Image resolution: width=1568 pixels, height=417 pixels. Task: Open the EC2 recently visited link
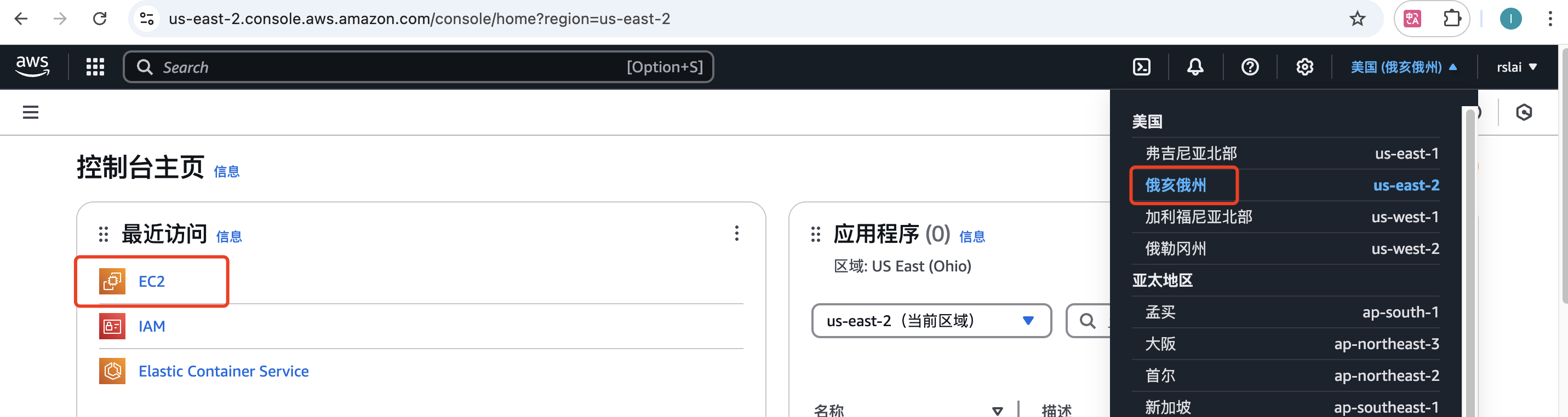click(152, 281)
